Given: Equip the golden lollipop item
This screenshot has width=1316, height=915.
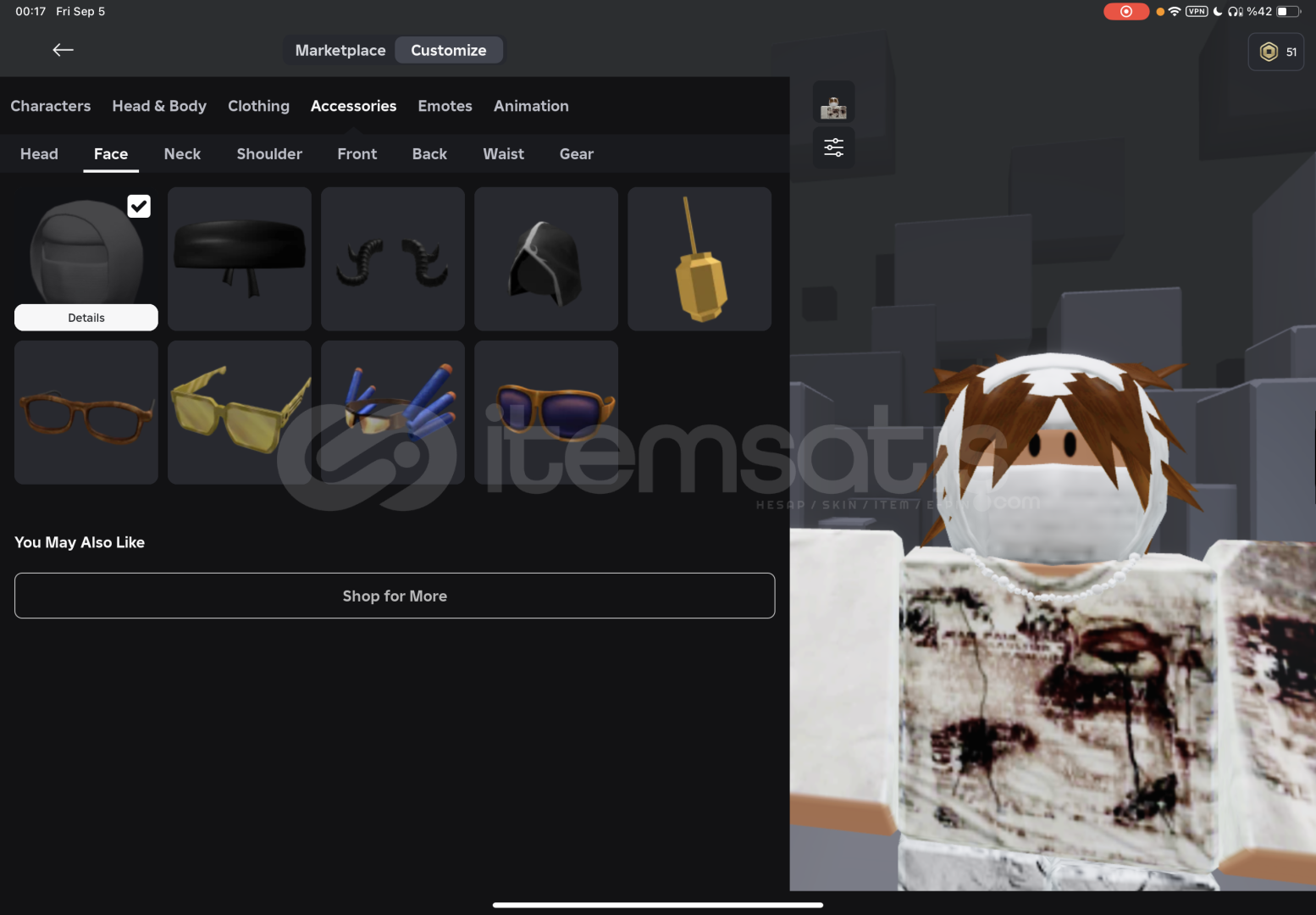Looking at the screenshot, I should (699, 259).
